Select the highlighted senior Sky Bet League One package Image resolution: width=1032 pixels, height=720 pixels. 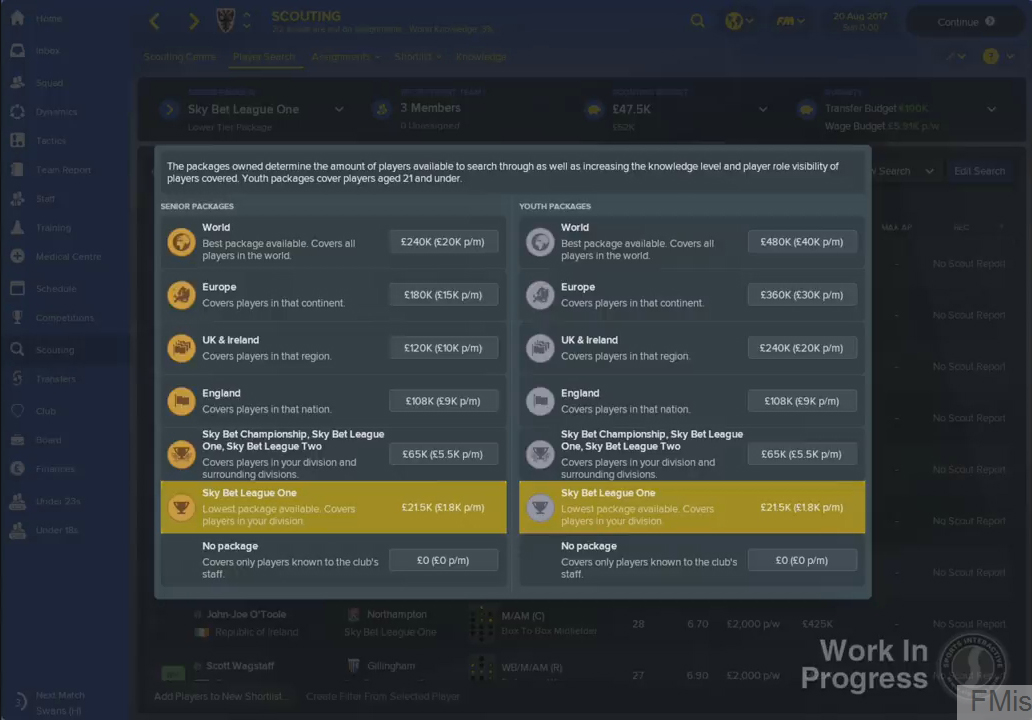click(x=334, y=507)
